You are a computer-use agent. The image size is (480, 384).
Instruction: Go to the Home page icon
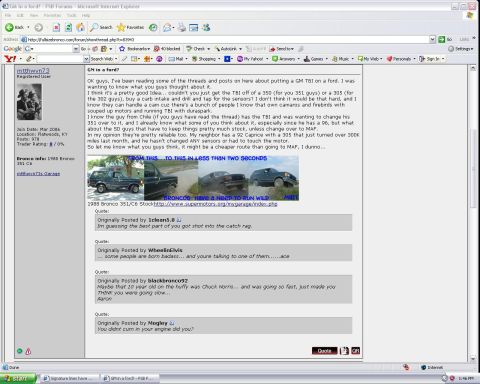pos(80,27)
